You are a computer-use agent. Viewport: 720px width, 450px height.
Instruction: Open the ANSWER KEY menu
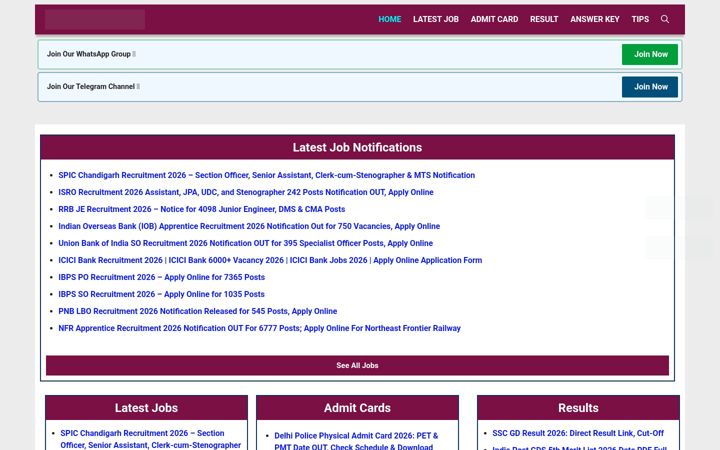[x=595, y=19]
